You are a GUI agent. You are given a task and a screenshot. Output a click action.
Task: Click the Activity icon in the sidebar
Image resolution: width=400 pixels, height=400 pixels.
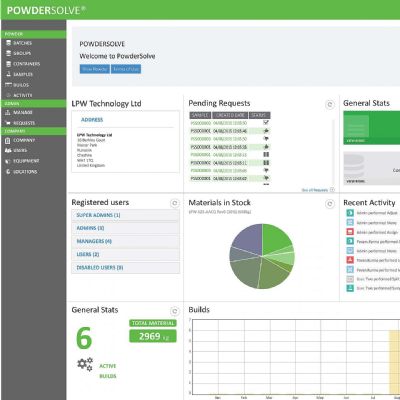(x=9, y=95)
